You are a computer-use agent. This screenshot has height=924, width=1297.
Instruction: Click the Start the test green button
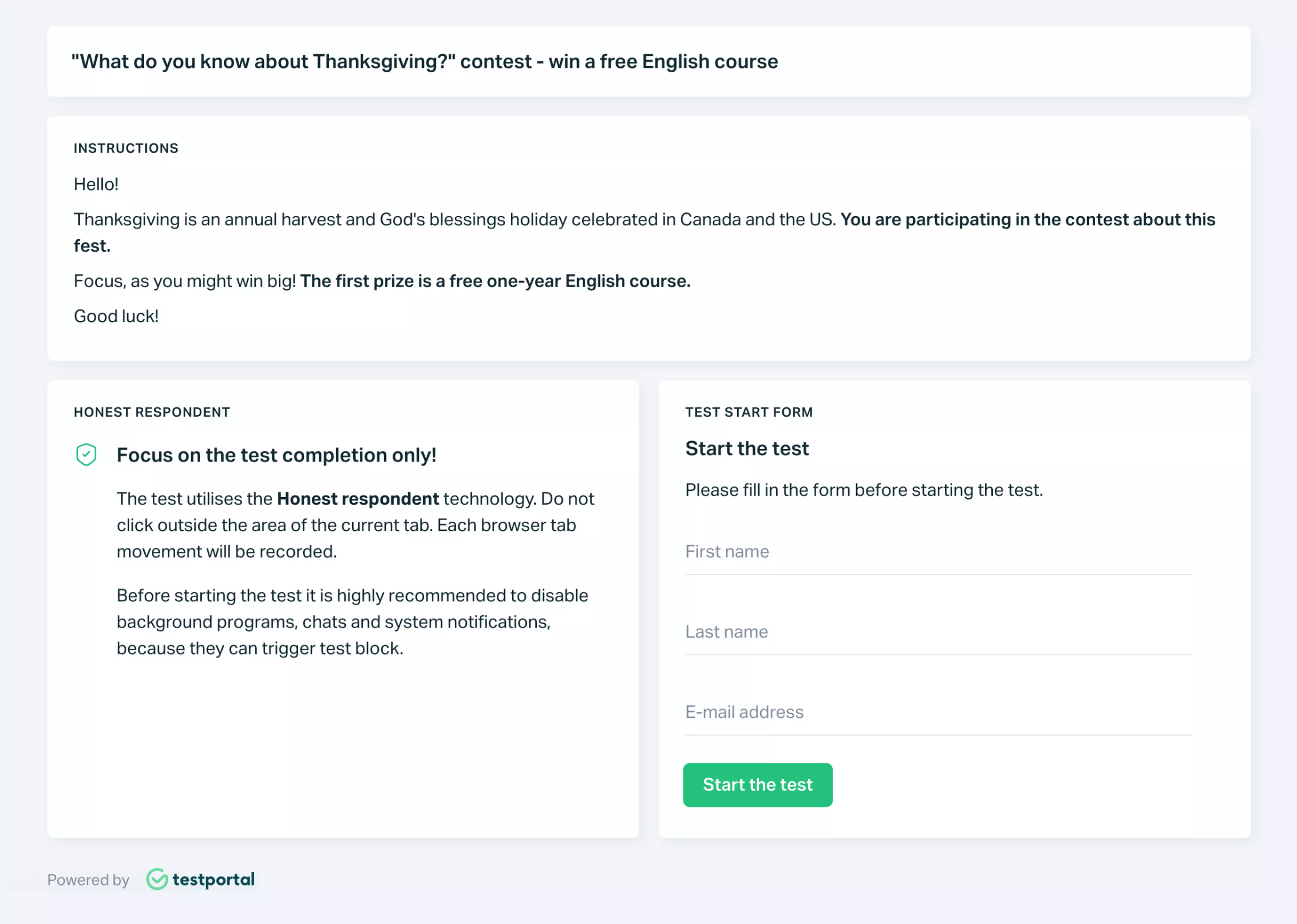click(758, 785)
